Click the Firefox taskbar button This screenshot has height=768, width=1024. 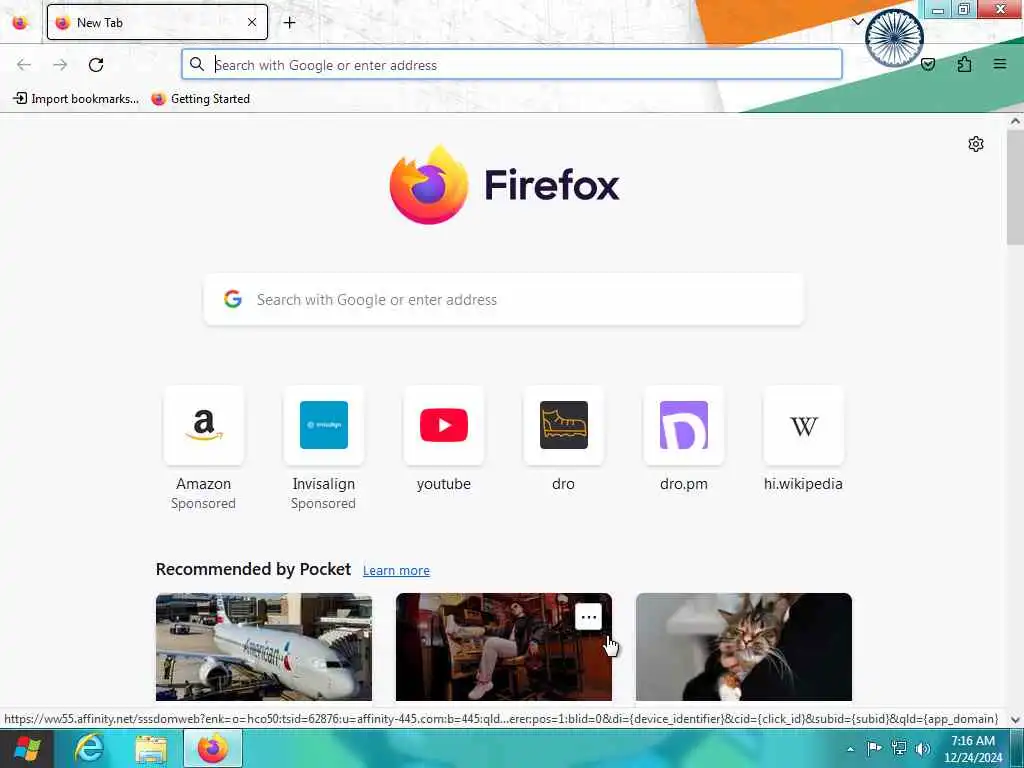pyautogui.click(x=212, y=748)
